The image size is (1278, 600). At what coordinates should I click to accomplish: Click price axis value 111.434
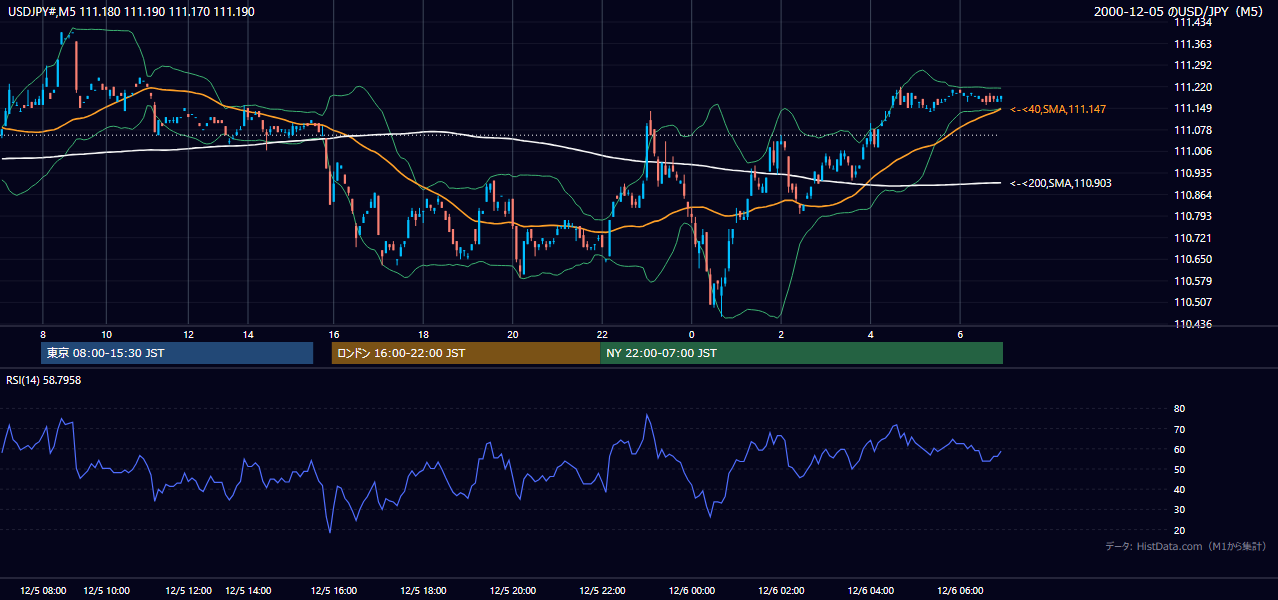click(1191, 23)
